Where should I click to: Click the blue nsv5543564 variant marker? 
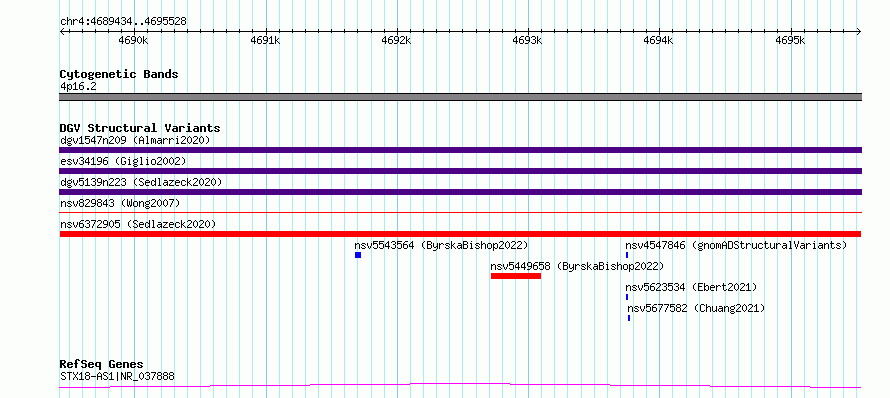pyautogui.click(x=358, y=255)
